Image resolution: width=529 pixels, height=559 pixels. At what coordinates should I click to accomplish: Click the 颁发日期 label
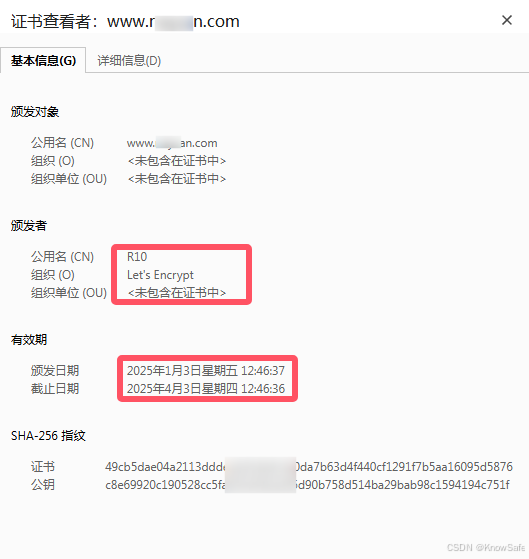(x=55, y=371)
